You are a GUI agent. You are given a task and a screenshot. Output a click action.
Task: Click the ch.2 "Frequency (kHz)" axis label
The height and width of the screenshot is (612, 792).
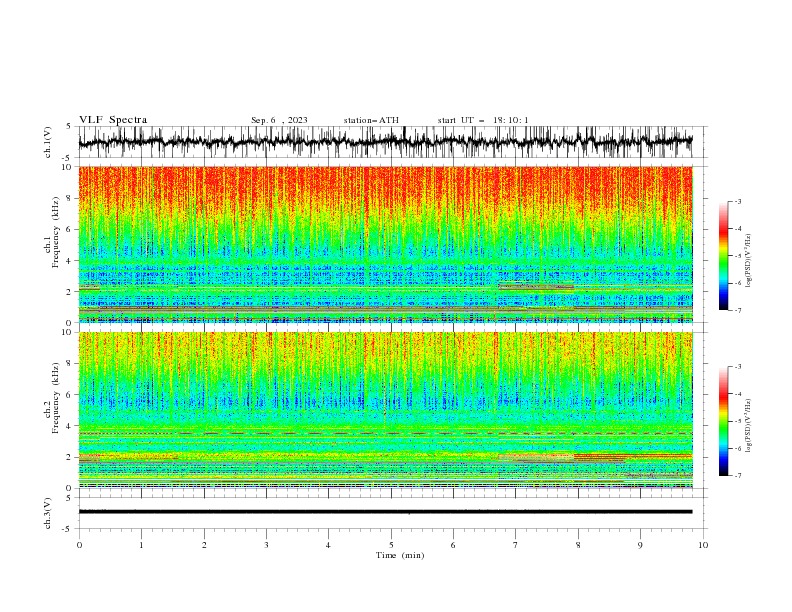pyautogui.click(x=56, y=398)
